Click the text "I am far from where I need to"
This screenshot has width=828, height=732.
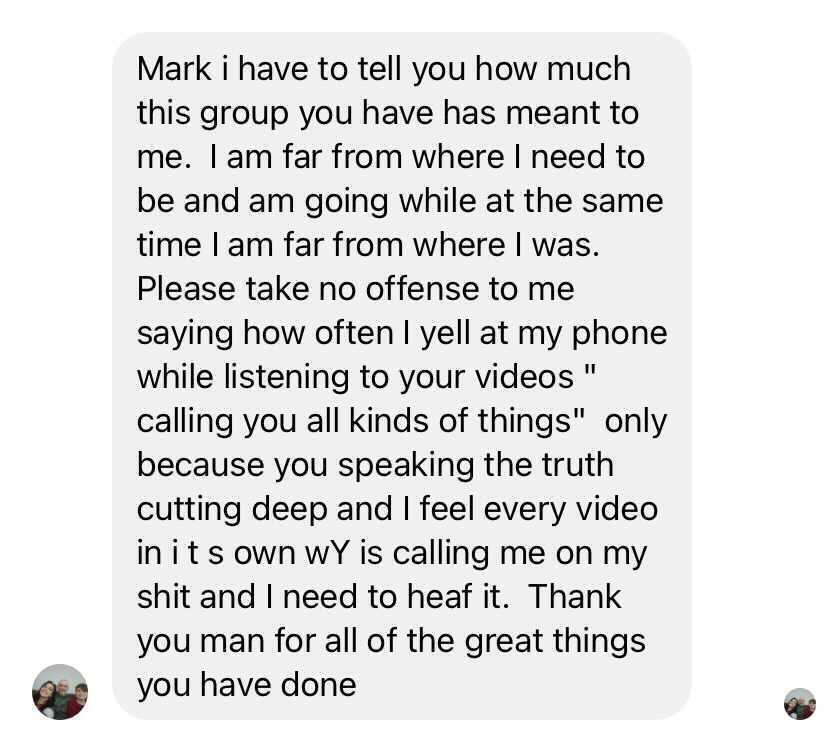[427, 157]
